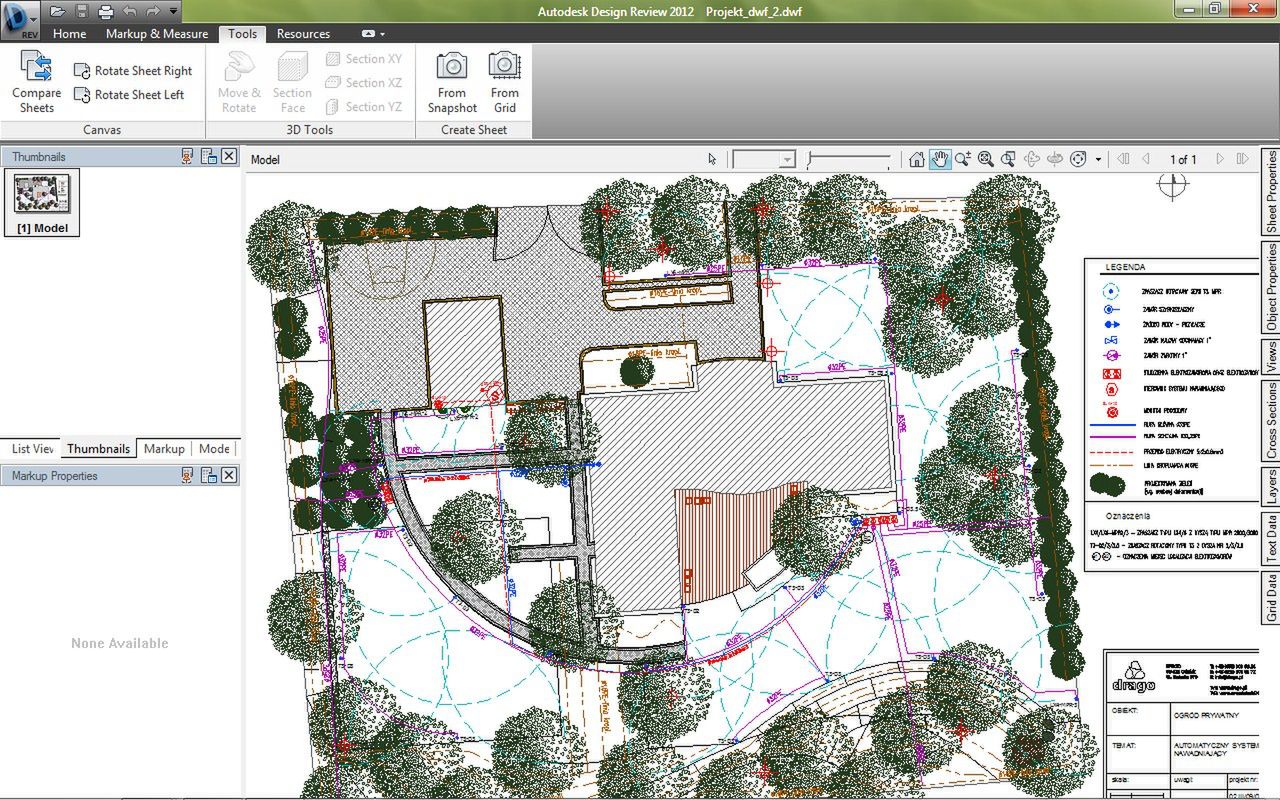Open the Object Properties side tab

click(1271, 287)
